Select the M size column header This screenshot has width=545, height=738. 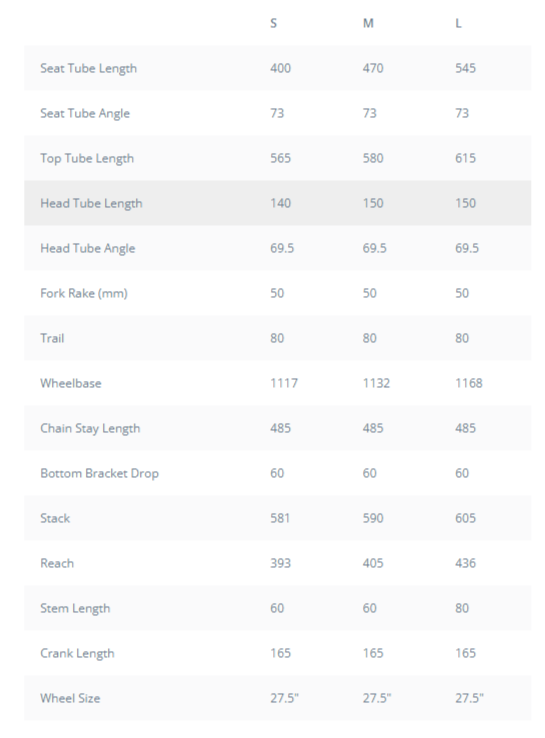pos(368,23)
